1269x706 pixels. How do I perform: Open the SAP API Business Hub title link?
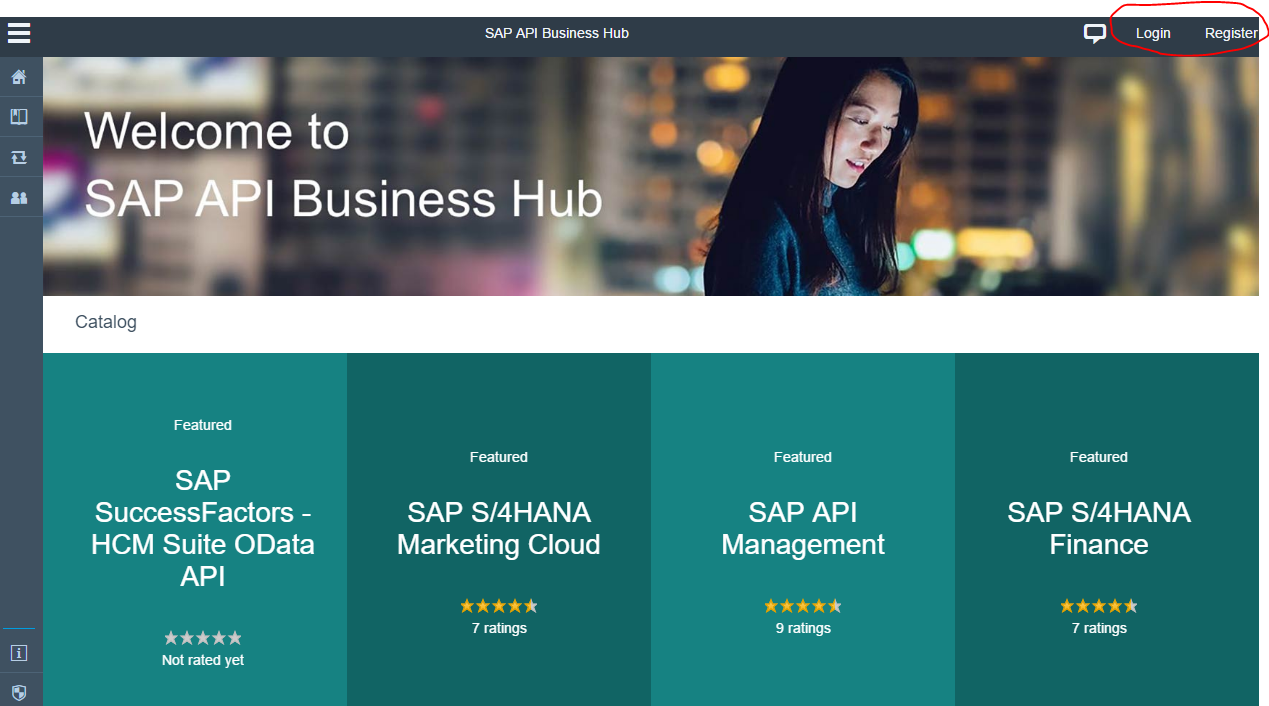click(556, 33)
